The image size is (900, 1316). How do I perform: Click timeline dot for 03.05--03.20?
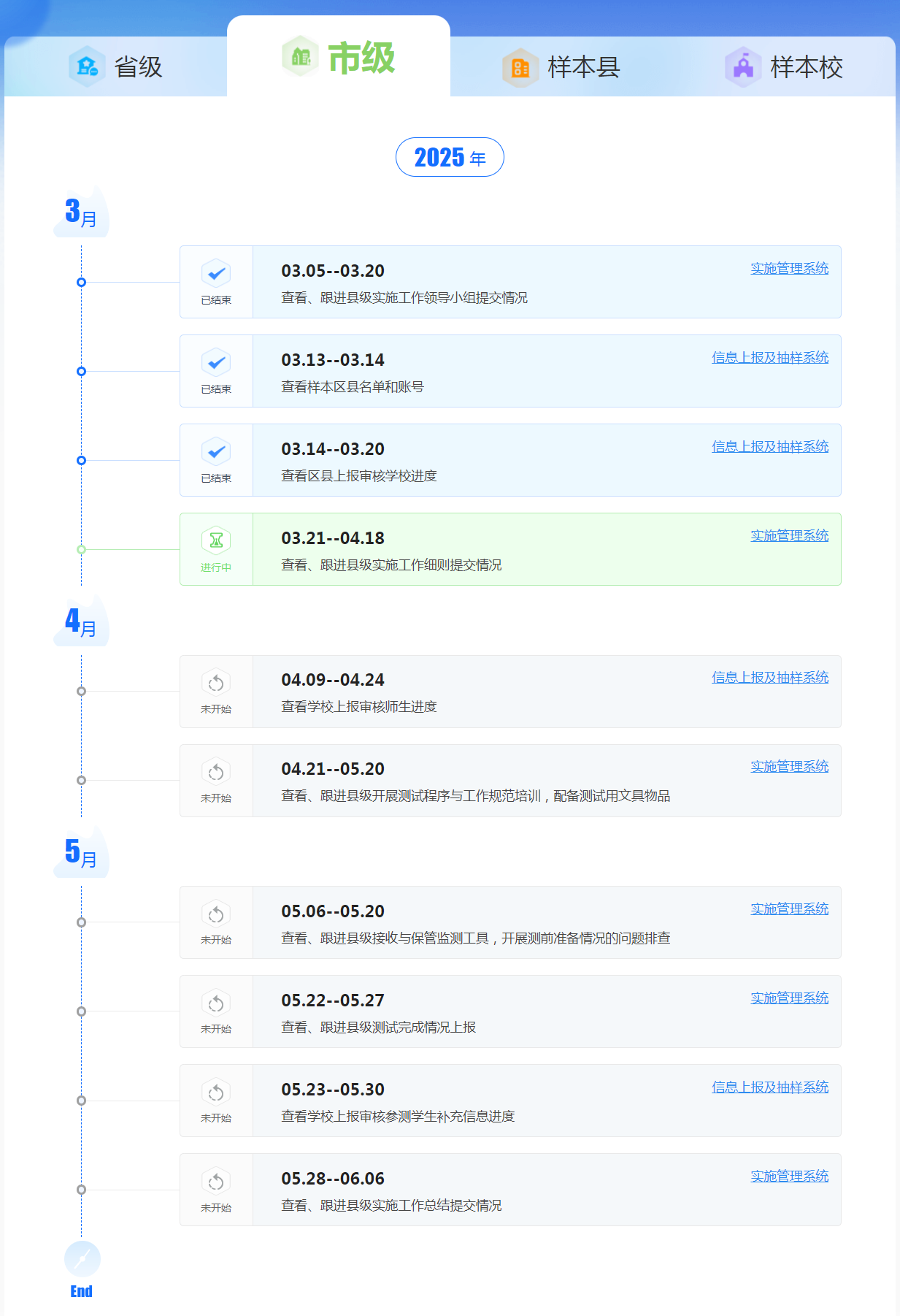point(81,282)
